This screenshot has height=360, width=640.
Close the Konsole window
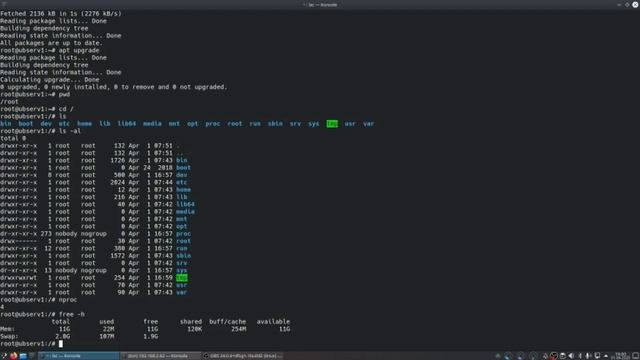click(635, 4)
